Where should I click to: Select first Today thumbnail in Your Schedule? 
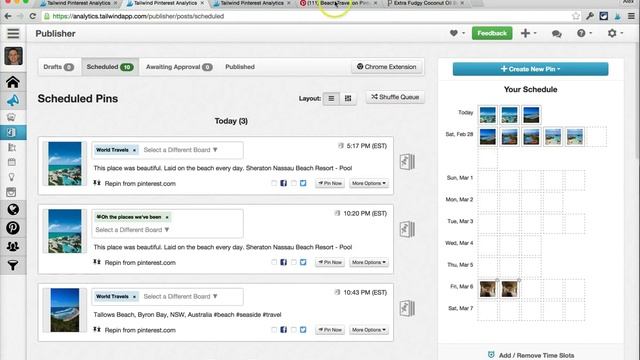(488, 115)
